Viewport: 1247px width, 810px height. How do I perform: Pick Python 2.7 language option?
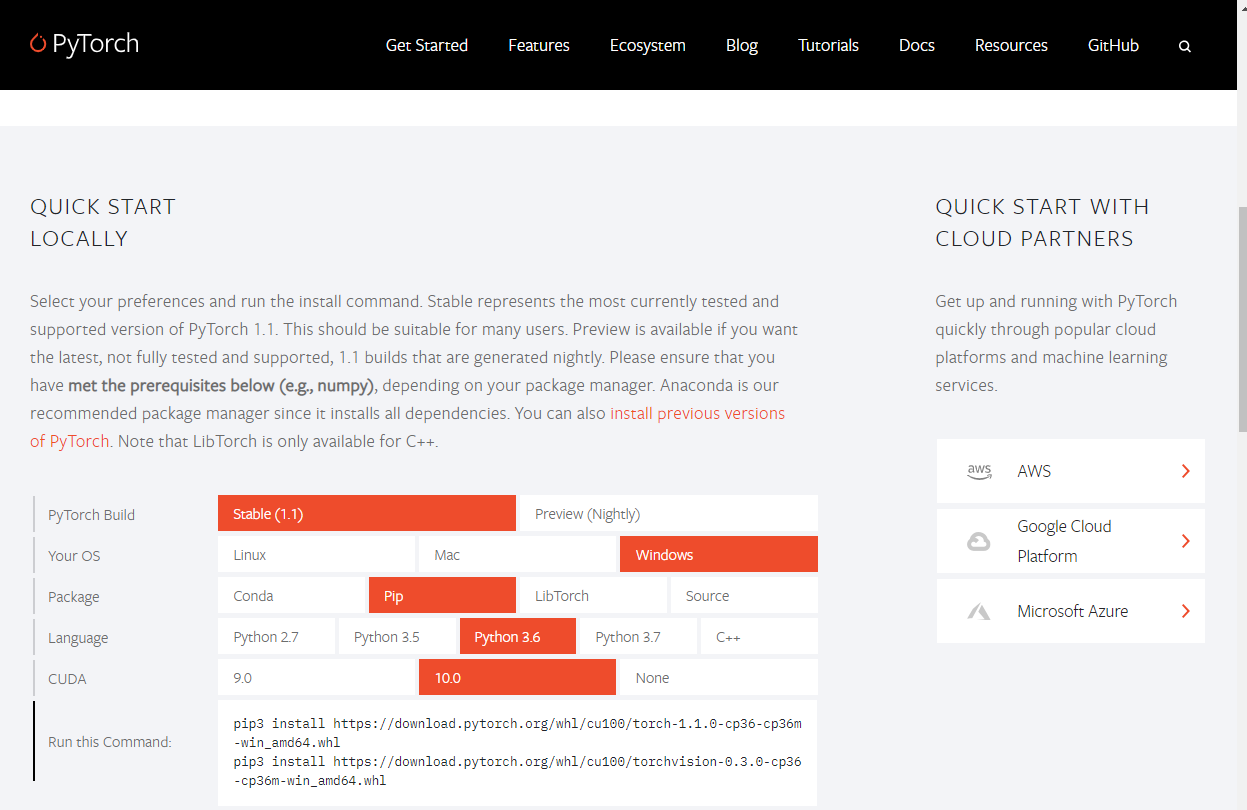coord(276,636)
